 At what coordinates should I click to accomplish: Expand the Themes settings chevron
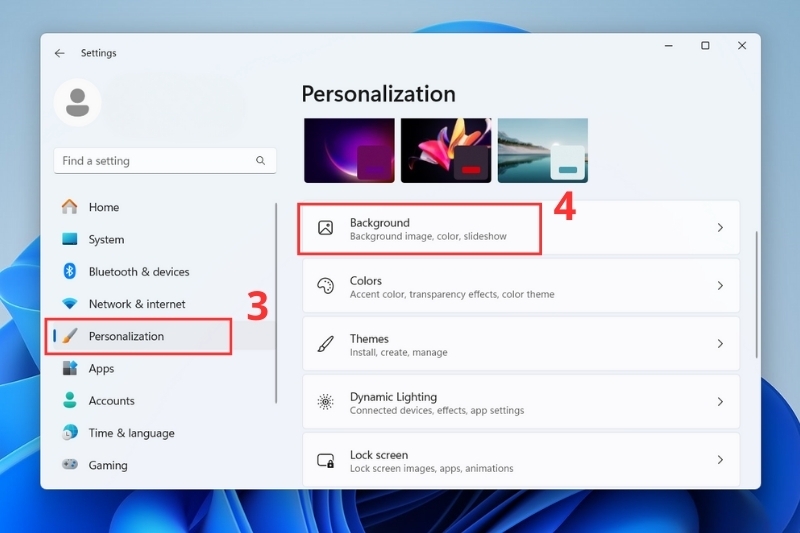[x=720, y=344]
